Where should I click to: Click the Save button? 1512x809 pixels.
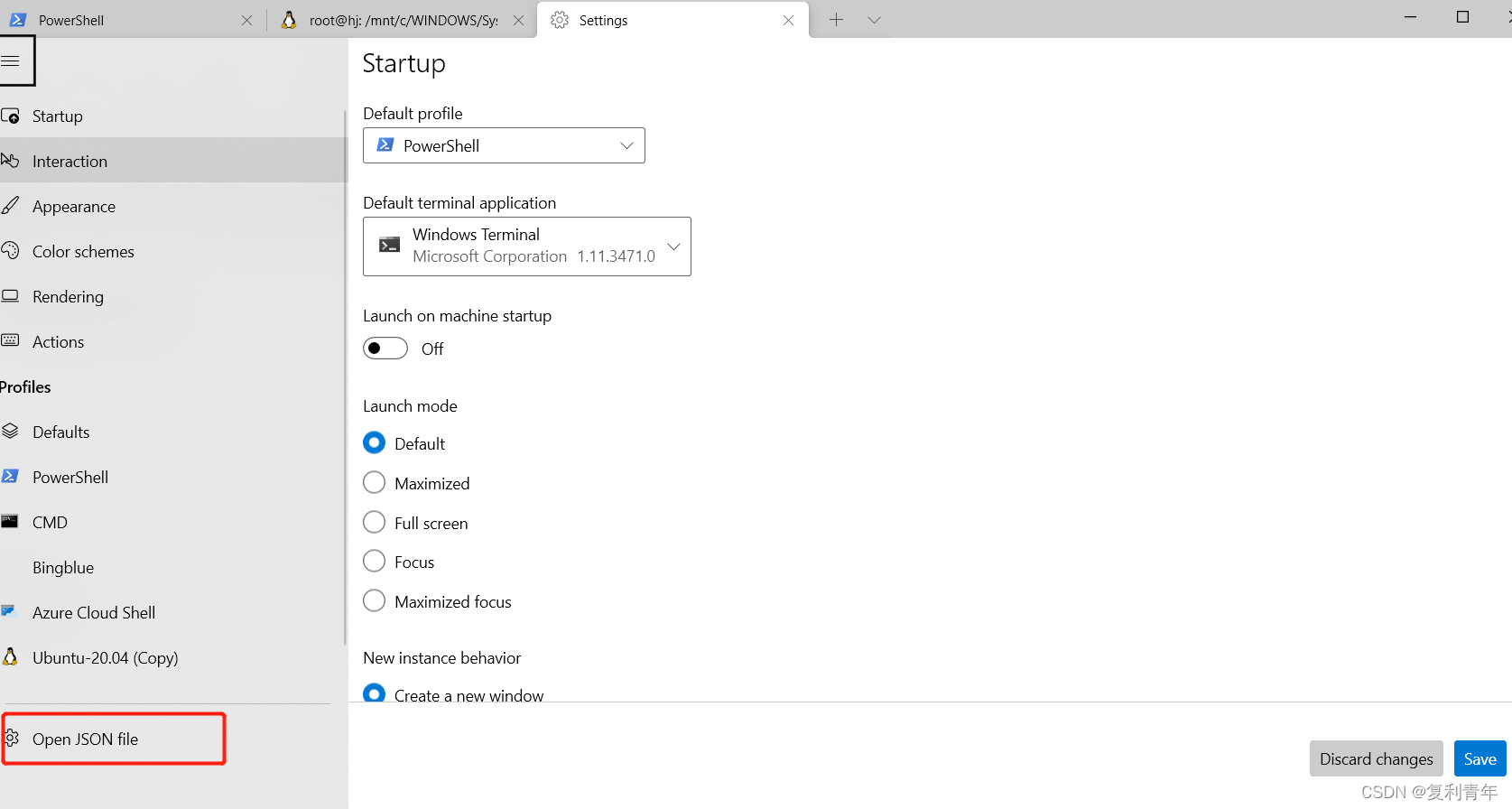pyautogui.click(x=1480, y=758)
